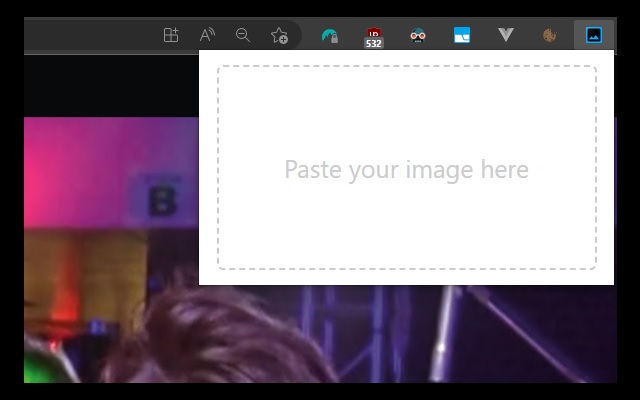Click the black page area above the photo

click(100, 85)
